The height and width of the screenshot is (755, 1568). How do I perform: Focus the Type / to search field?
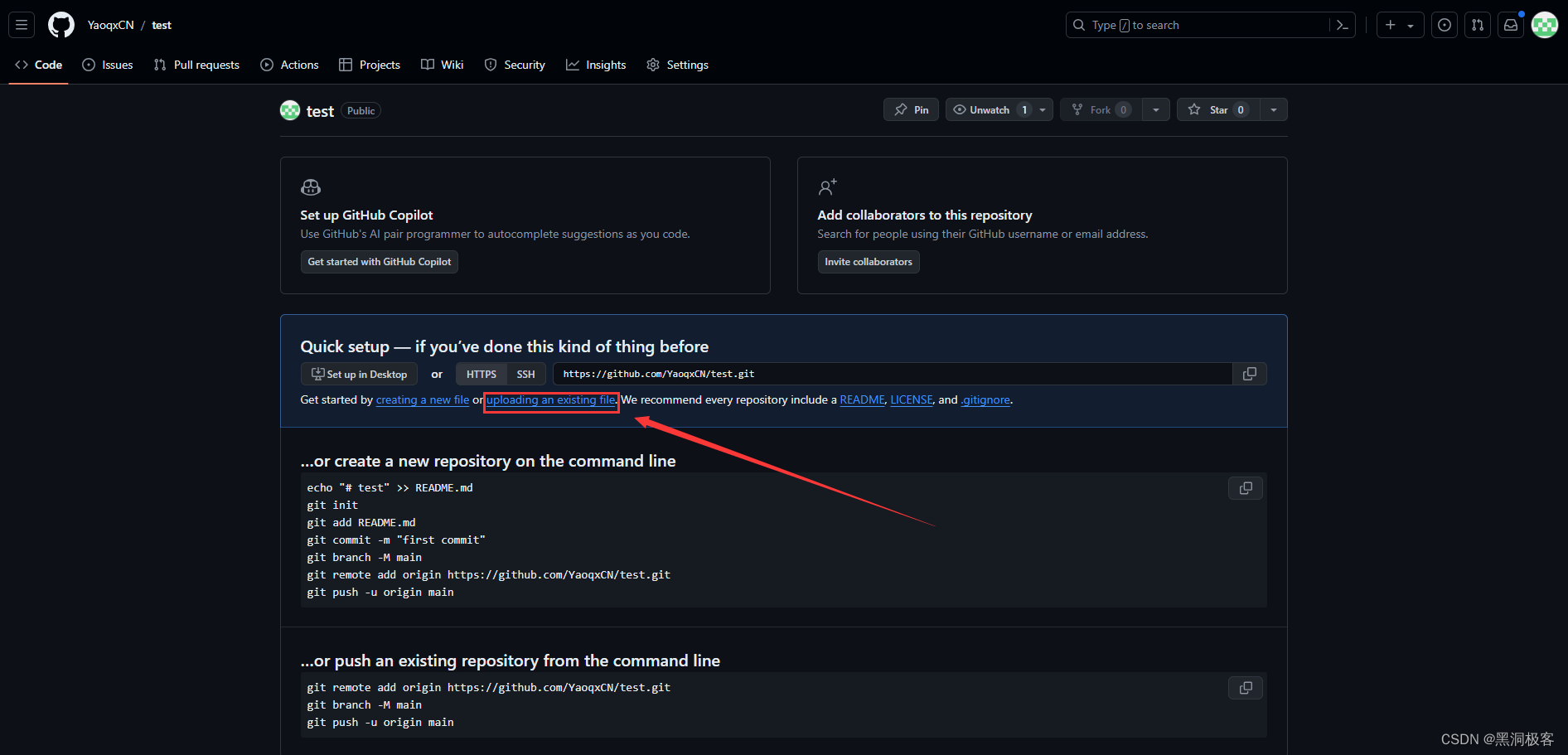click(1210, 25)
